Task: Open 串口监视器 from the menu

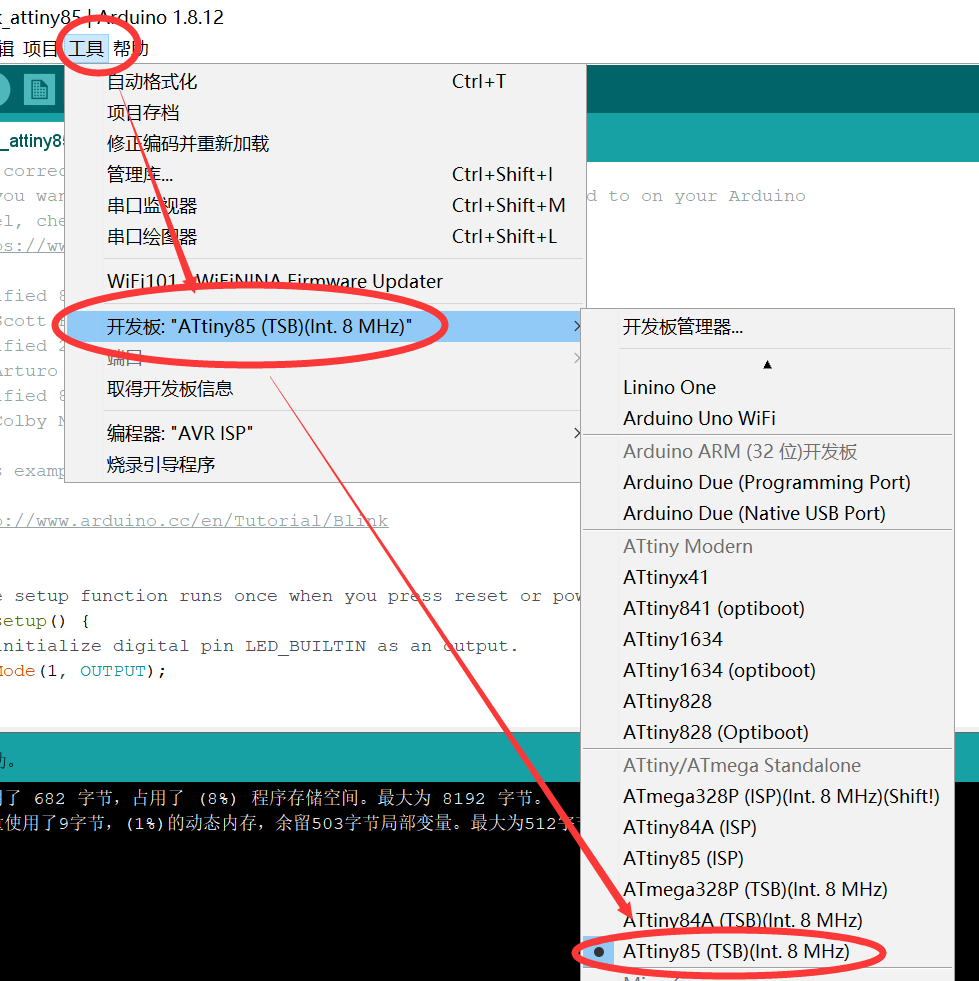Action: click(x=325, y=205)
